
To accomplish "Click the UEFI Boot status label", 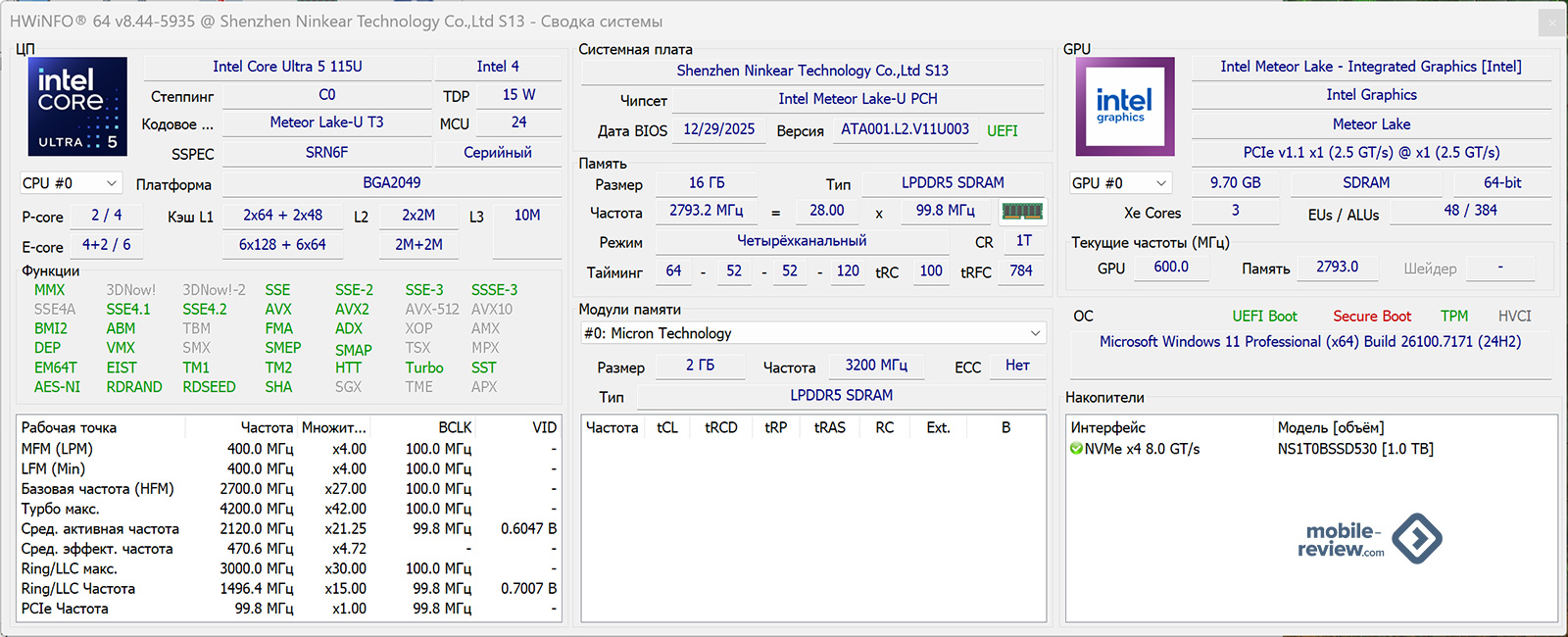I will (x=1264, y=316).
